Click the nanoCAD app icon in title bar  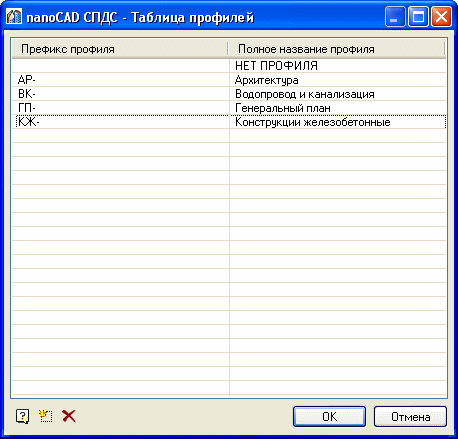coord(14,17)
